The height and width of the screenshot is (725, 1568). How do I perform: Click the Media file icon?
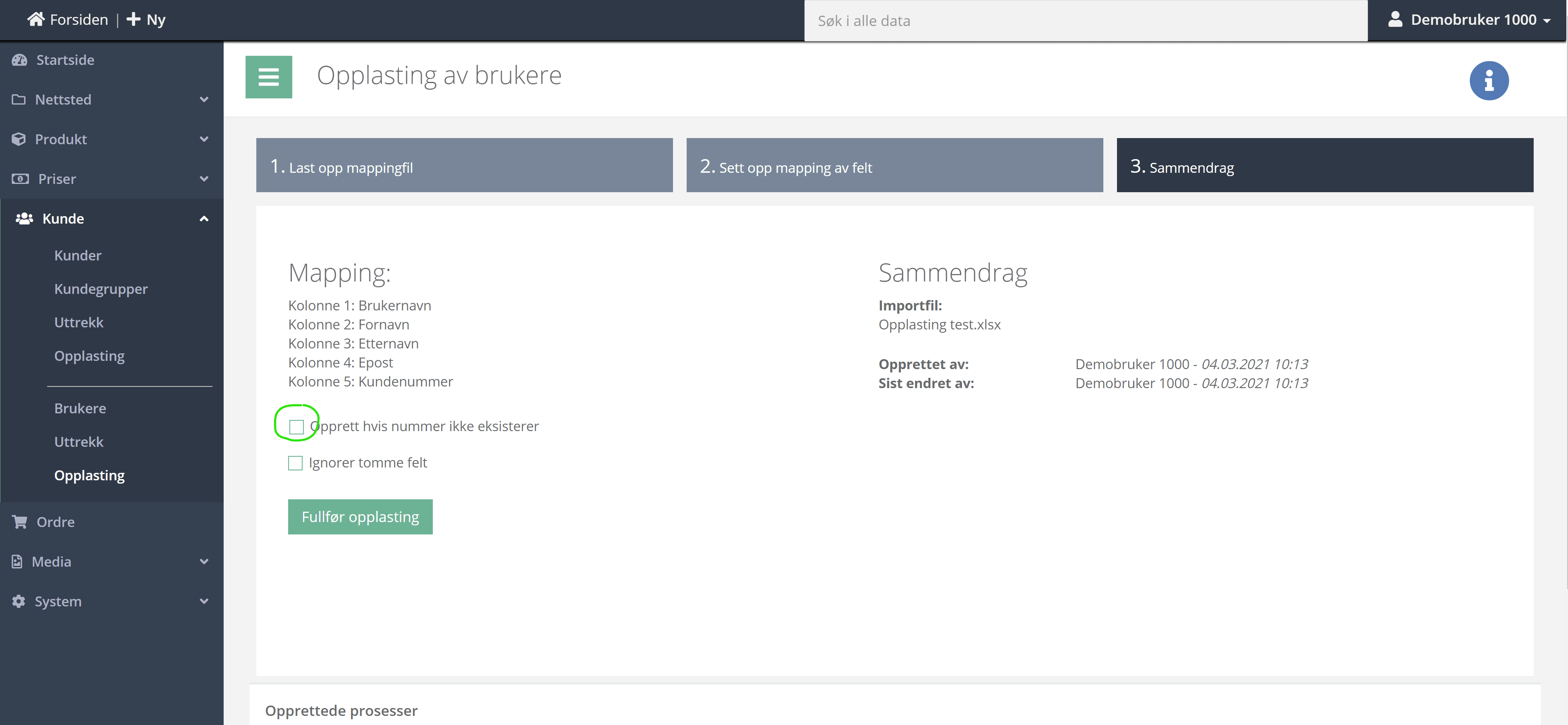click(17, 561)
